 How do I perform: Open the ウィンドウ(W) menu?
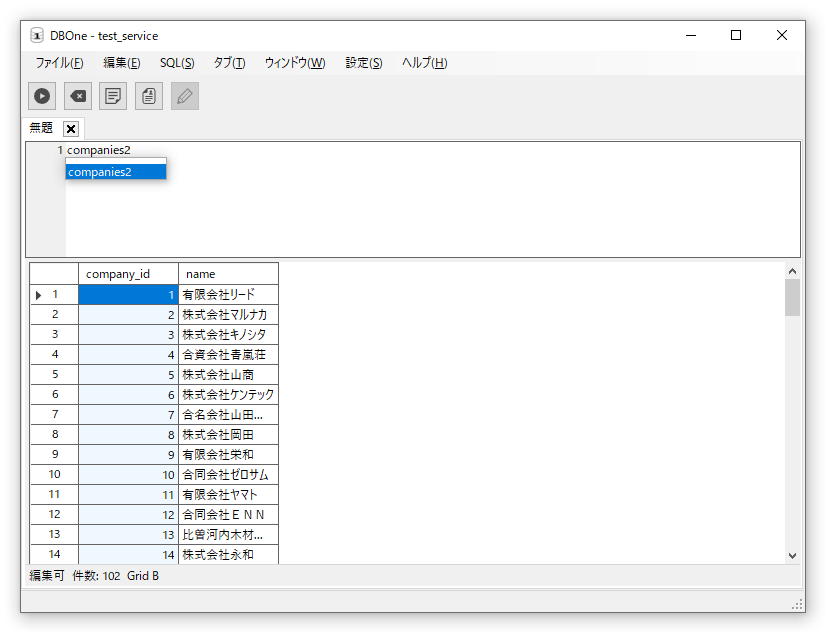(x=294, y=63)
